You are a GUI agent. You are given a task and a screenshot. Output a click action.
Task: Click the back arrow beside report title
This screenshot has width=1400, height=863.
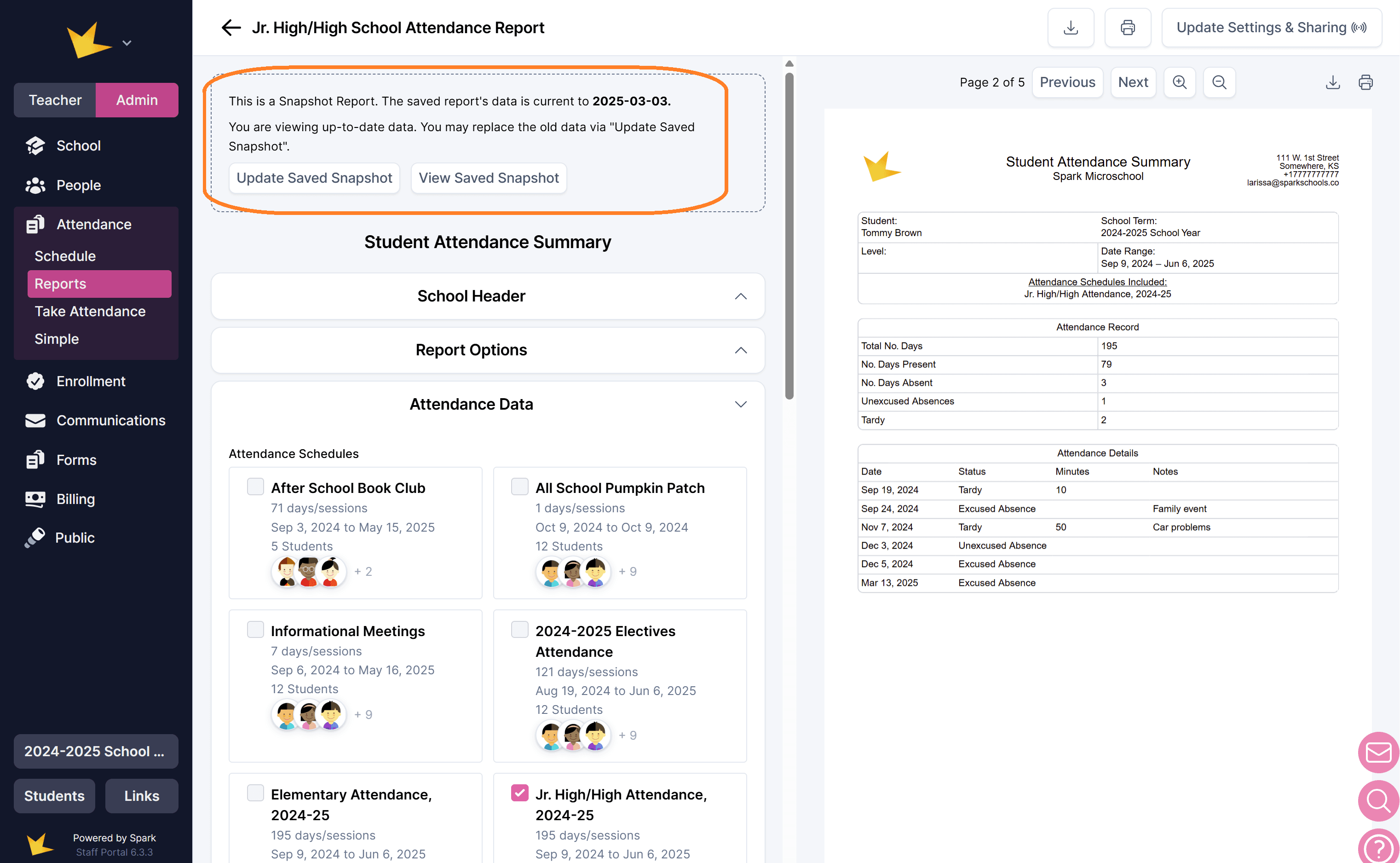click(230, 28)
